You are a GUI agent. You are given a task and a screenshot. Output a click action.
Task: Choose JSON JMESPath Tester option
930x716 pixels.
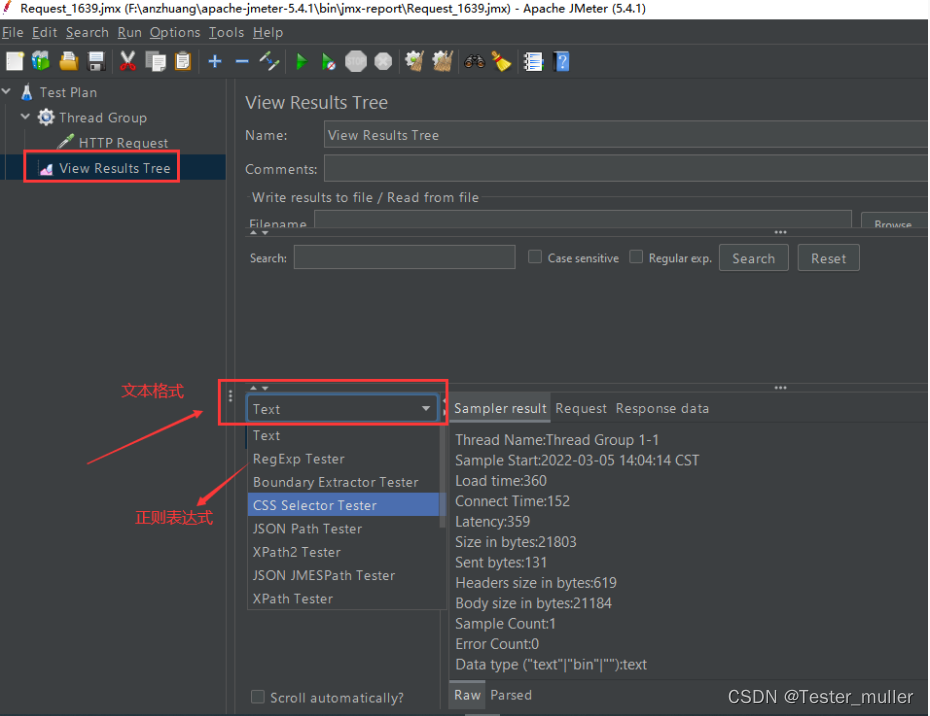point(343,575)
